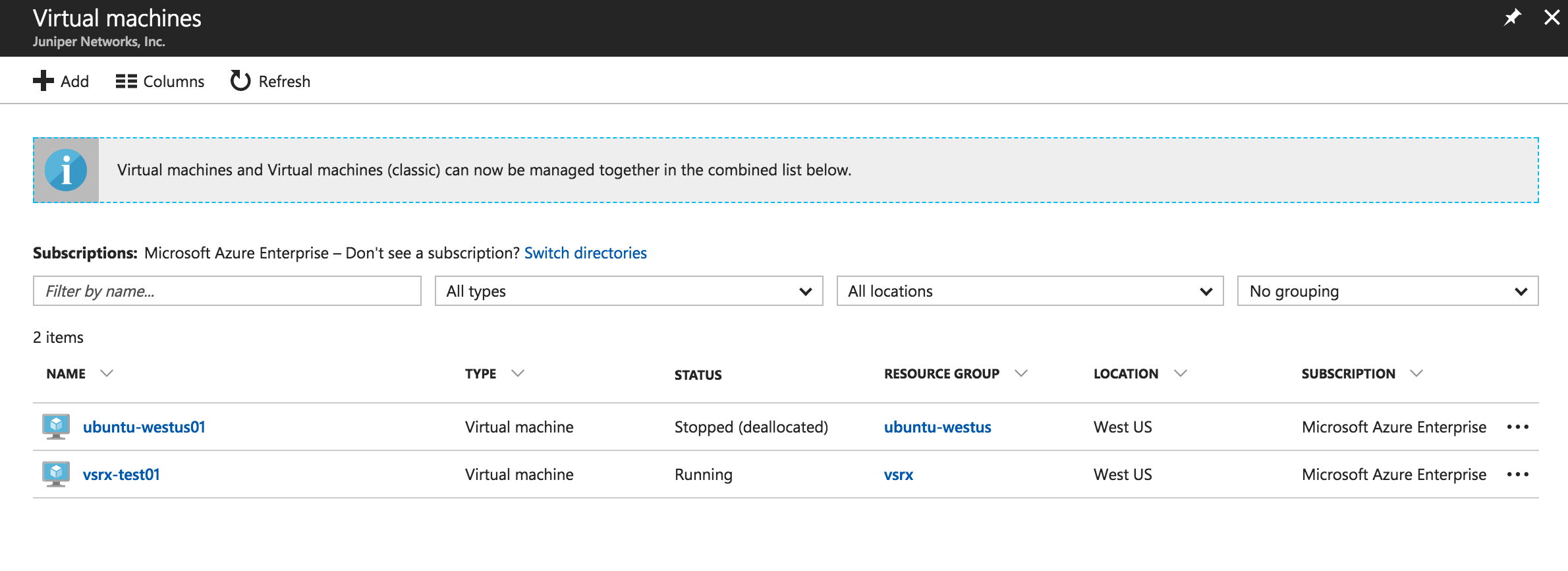Screen dimensions: 1568x571
Task: Refresh the virtual machines list
Action: pos(270,81)
